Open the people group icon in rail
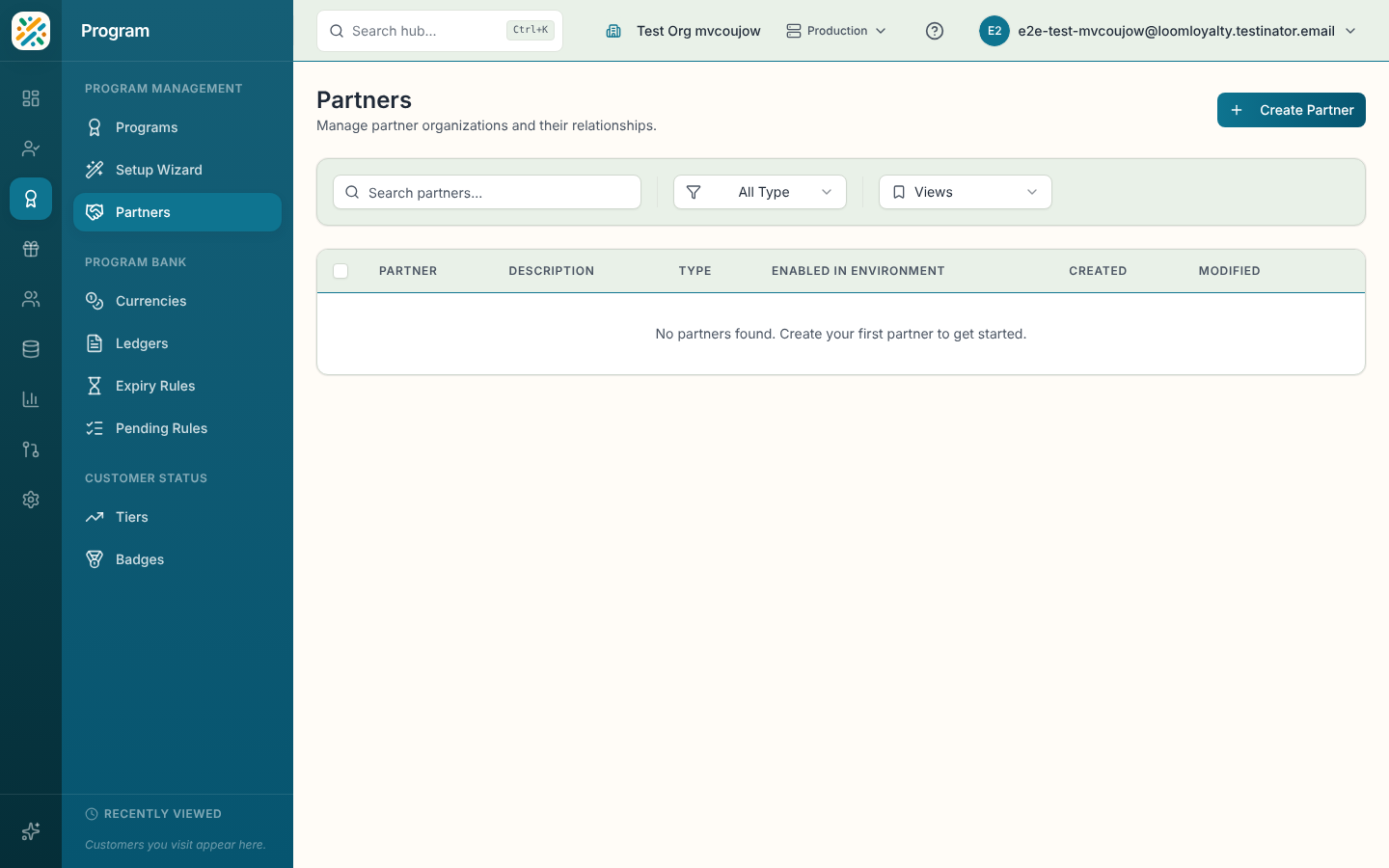1389x868 pixels. 31,299
